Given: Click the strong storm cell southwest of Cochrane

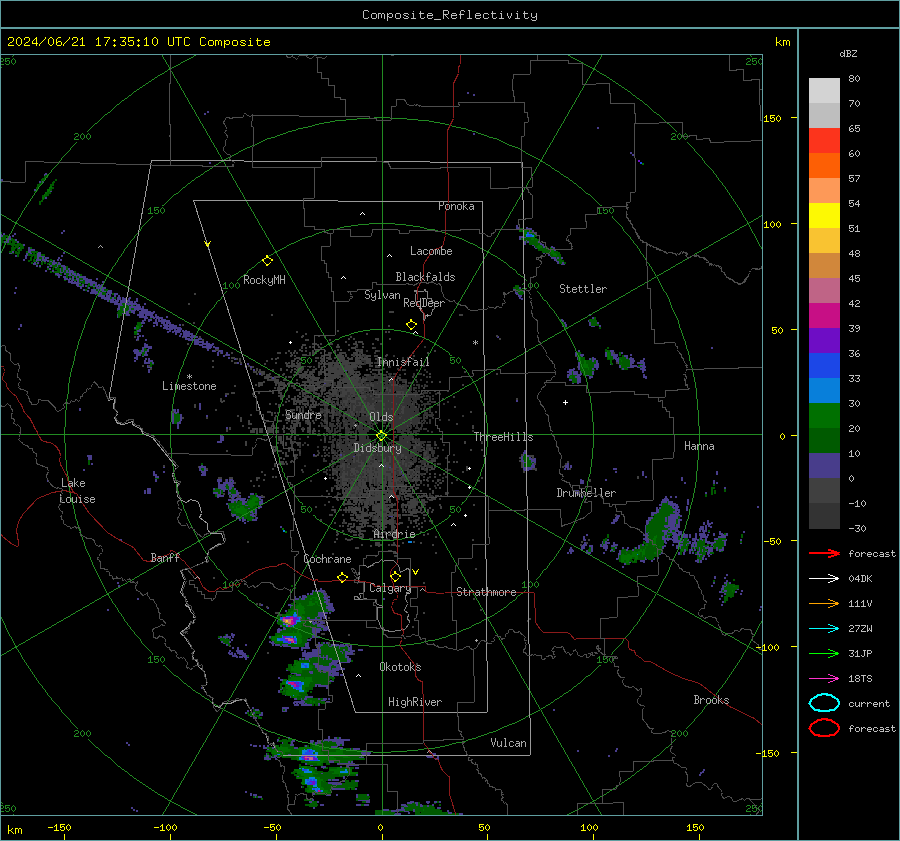Looking at the screenshot, I should tap(290, 621).
